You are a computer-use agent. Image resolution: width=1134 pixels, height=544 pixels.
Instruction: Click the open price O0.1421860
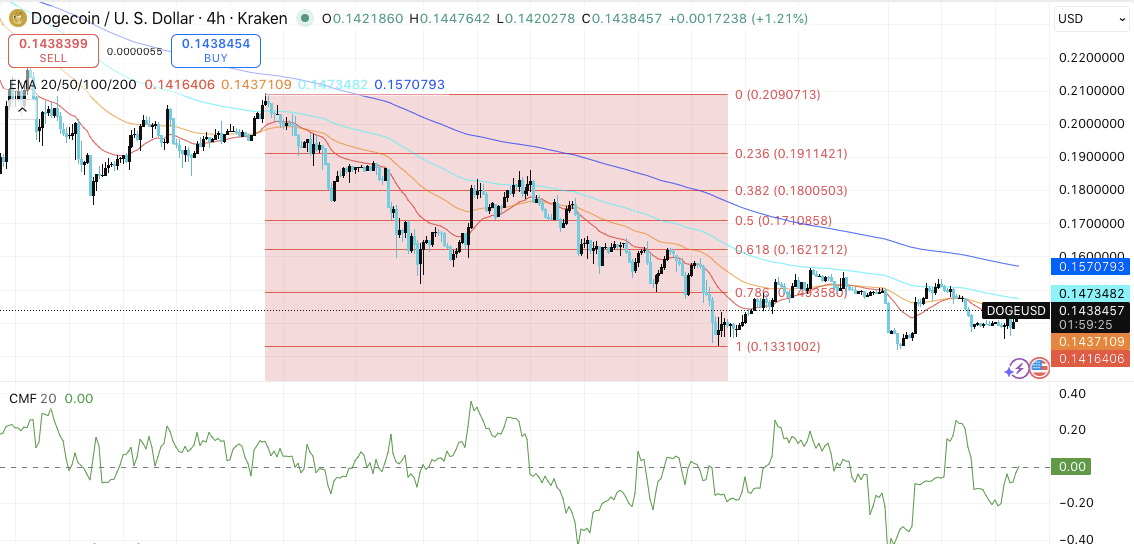pyautogui.click(x=364, y=19)
